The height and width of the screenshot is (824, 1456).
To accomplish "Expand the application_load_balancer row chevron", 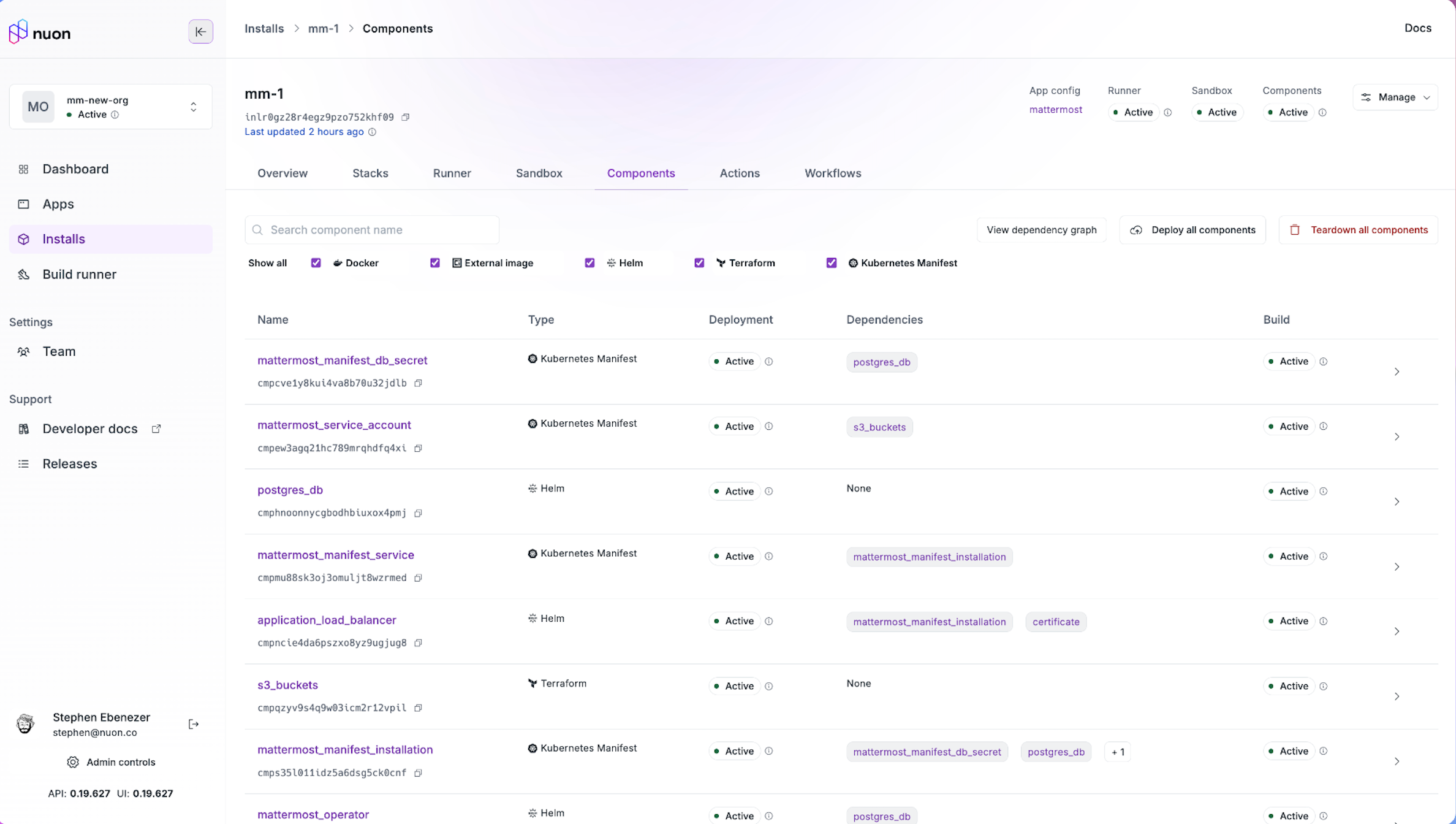I will 1397,631.
